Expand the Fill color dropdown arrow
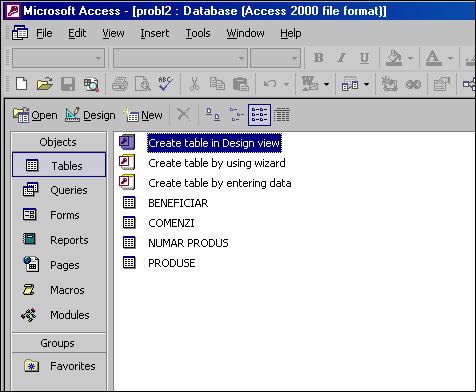Image resolution: width=476 pixels, height=392 pixels. (x=411, y=58)
